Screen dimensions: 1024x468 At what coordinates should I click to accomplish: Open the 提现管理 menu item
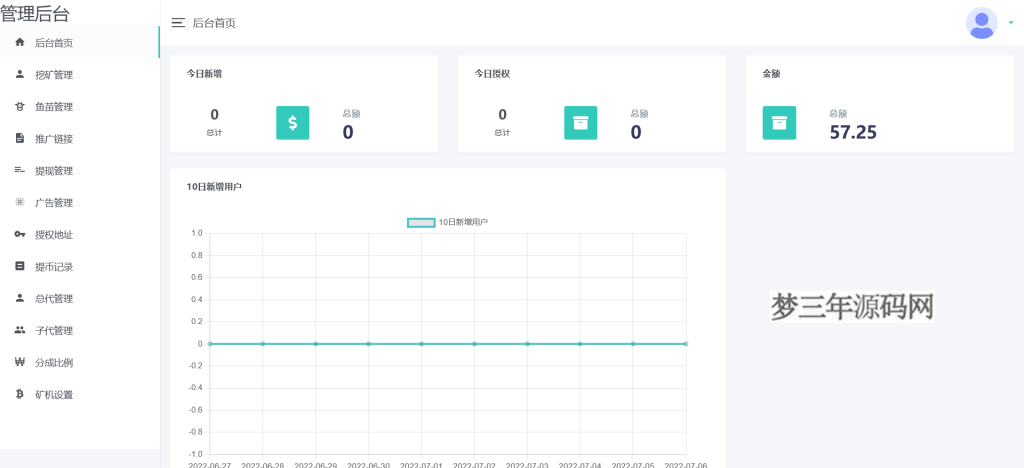(54, 171)
